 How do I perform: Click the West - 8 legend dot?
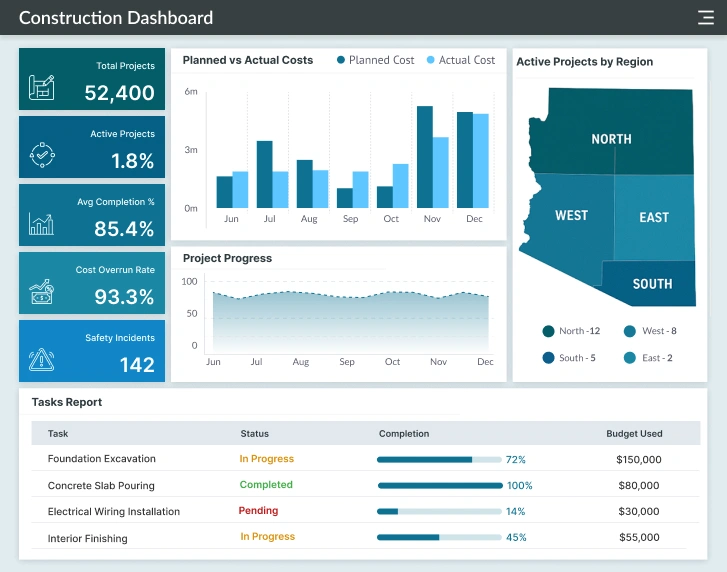[630, 331]
